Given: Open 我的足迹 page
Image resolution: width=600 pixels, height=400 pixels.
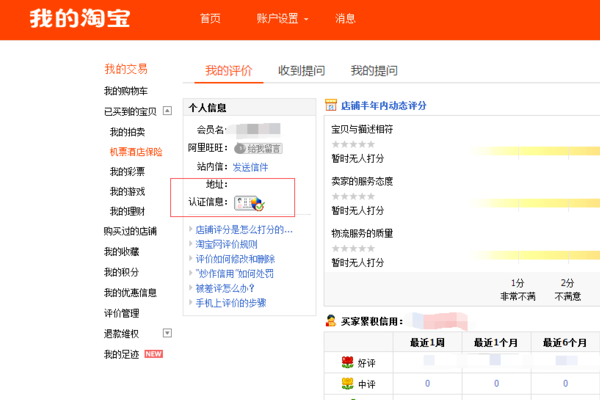Looking at the screenshot, I should pos(121,354).
